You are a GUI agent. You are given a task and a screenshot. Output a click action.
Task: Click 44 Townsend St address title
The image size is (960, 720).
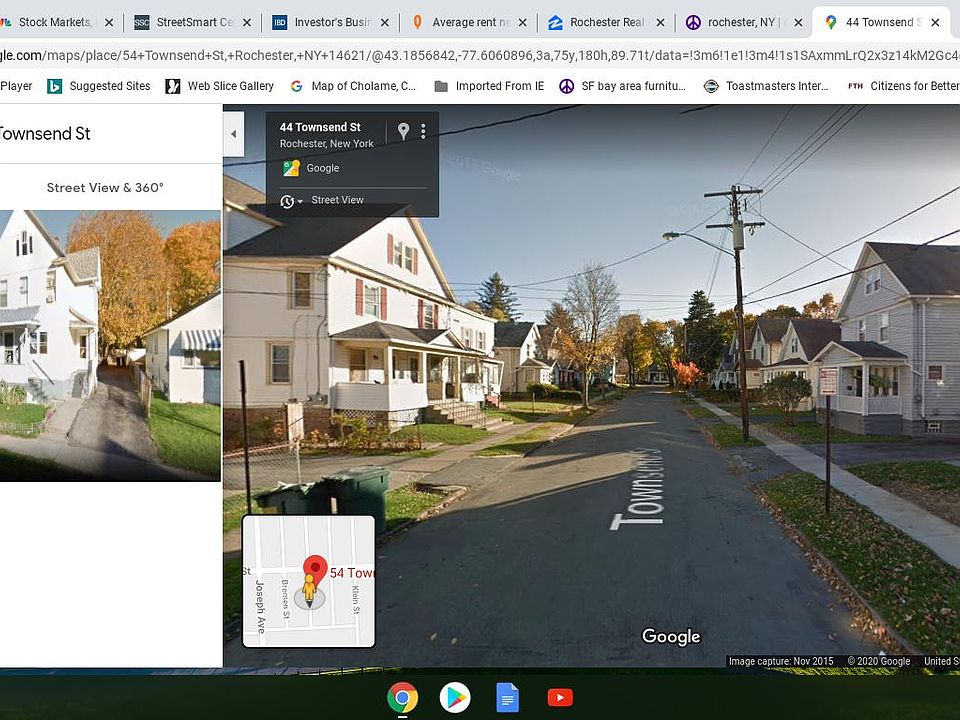point(320,127)
